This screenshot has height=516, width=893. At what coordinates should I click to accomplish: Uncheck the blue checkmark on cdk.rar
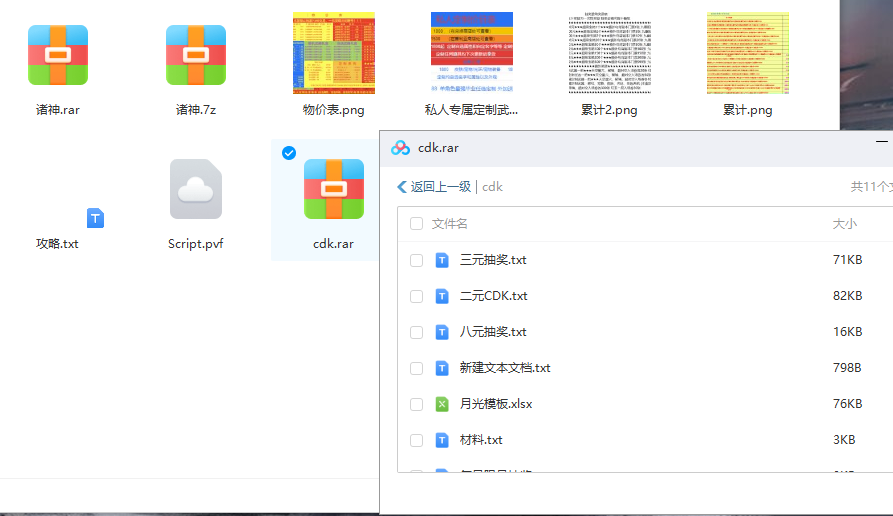tap(289, 153)
